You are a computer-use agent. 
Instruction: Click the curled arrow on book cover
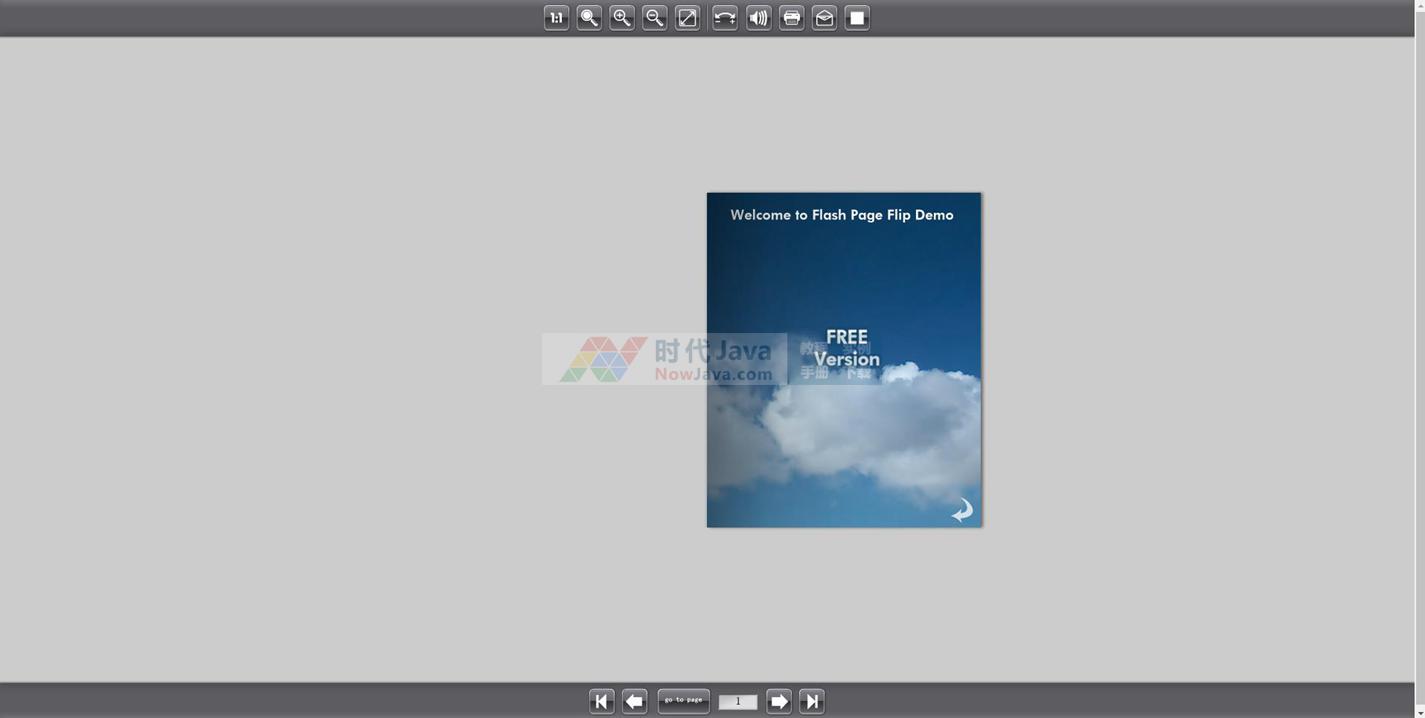pyautogui.click(x=961, y=511)
